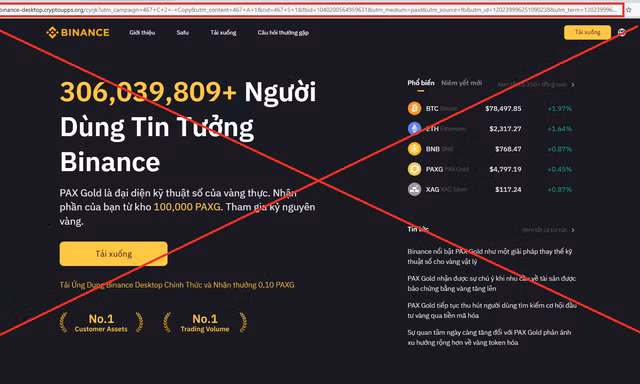This screenshot has height=384, width=640.
Task: Open the Giới thiệu menu item
Action: [x=142, y=33]
